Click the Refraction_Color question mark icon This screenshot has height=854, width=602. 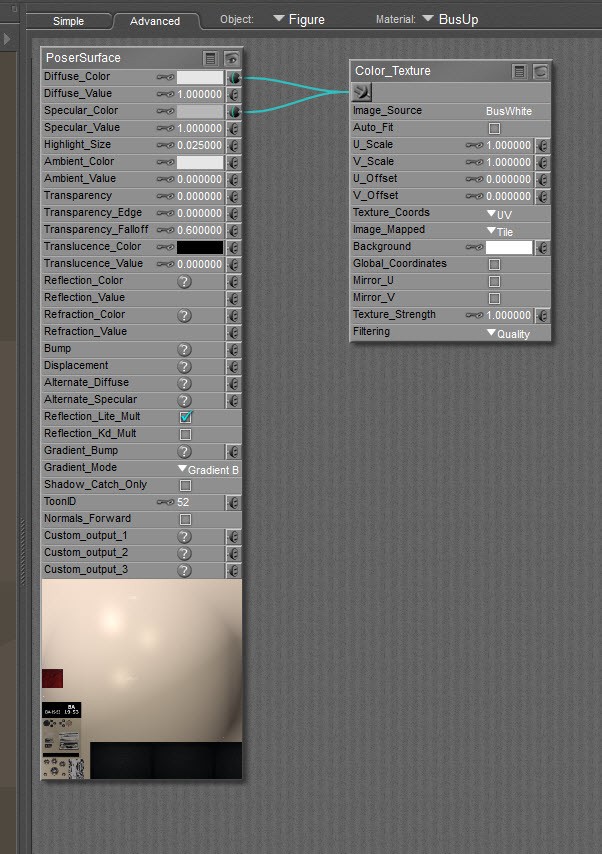tap(185, 315)
